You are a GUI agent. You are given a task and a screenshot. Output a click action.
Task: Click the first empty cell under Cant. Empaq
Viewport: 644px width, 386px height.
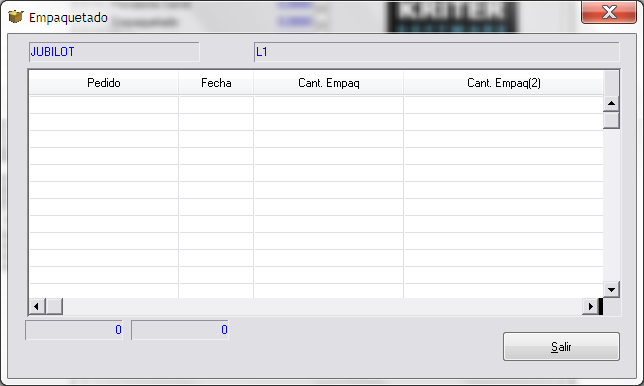pos(329,105)
